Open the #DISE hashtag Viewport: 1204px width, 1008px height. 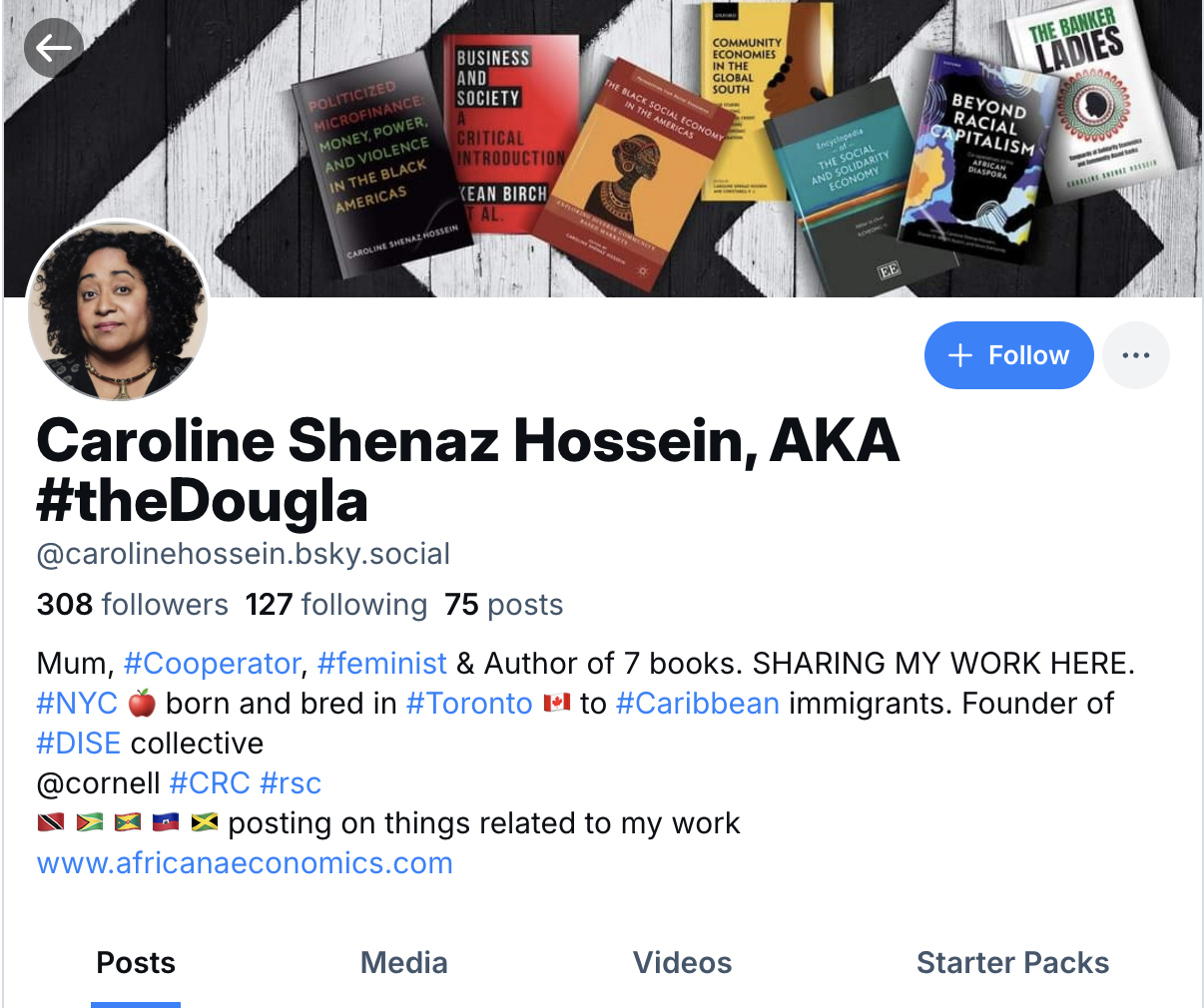coord(79,744)
